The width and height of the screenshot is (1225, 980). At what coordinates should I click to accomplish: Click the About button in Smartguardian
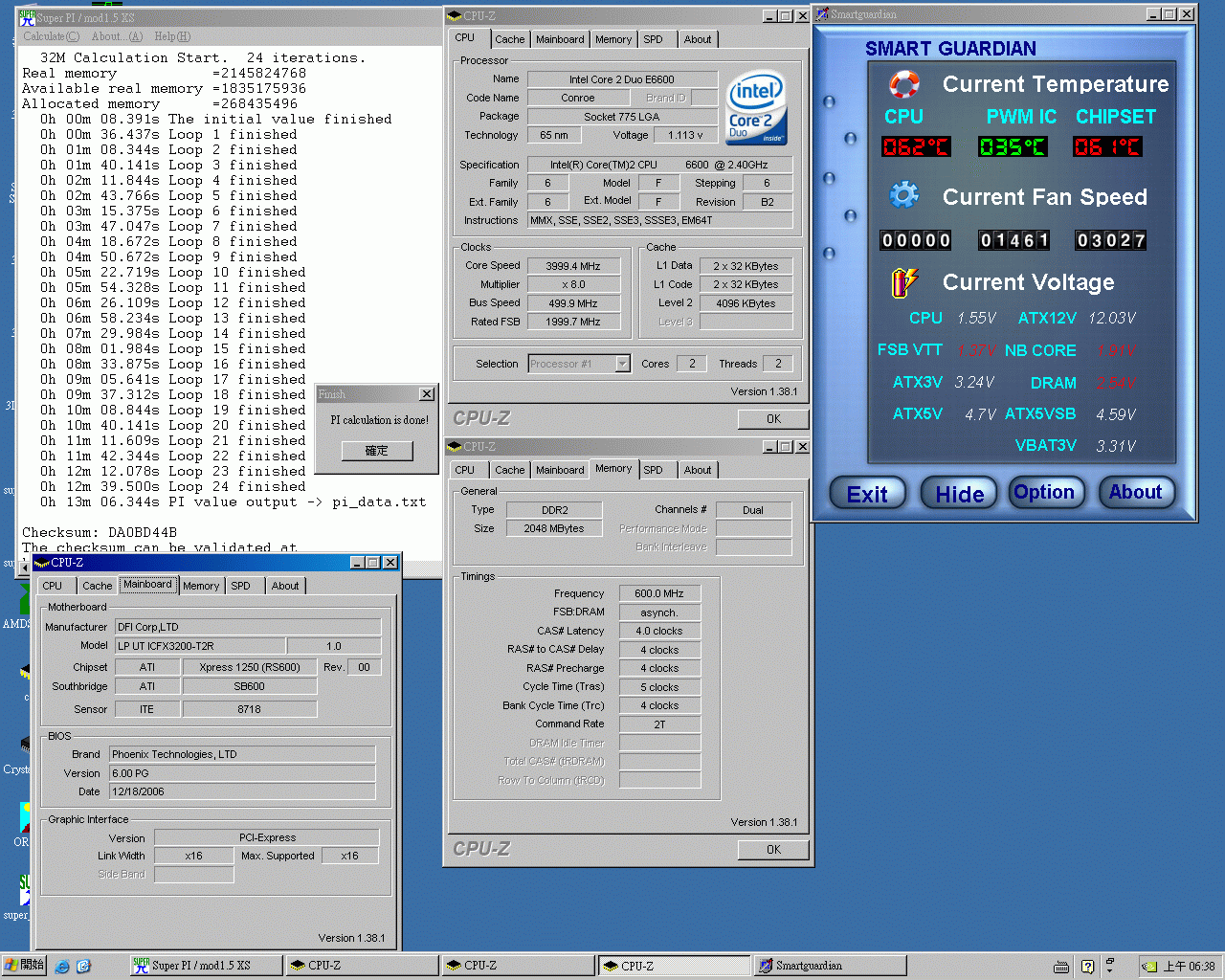click(1136, 493)
